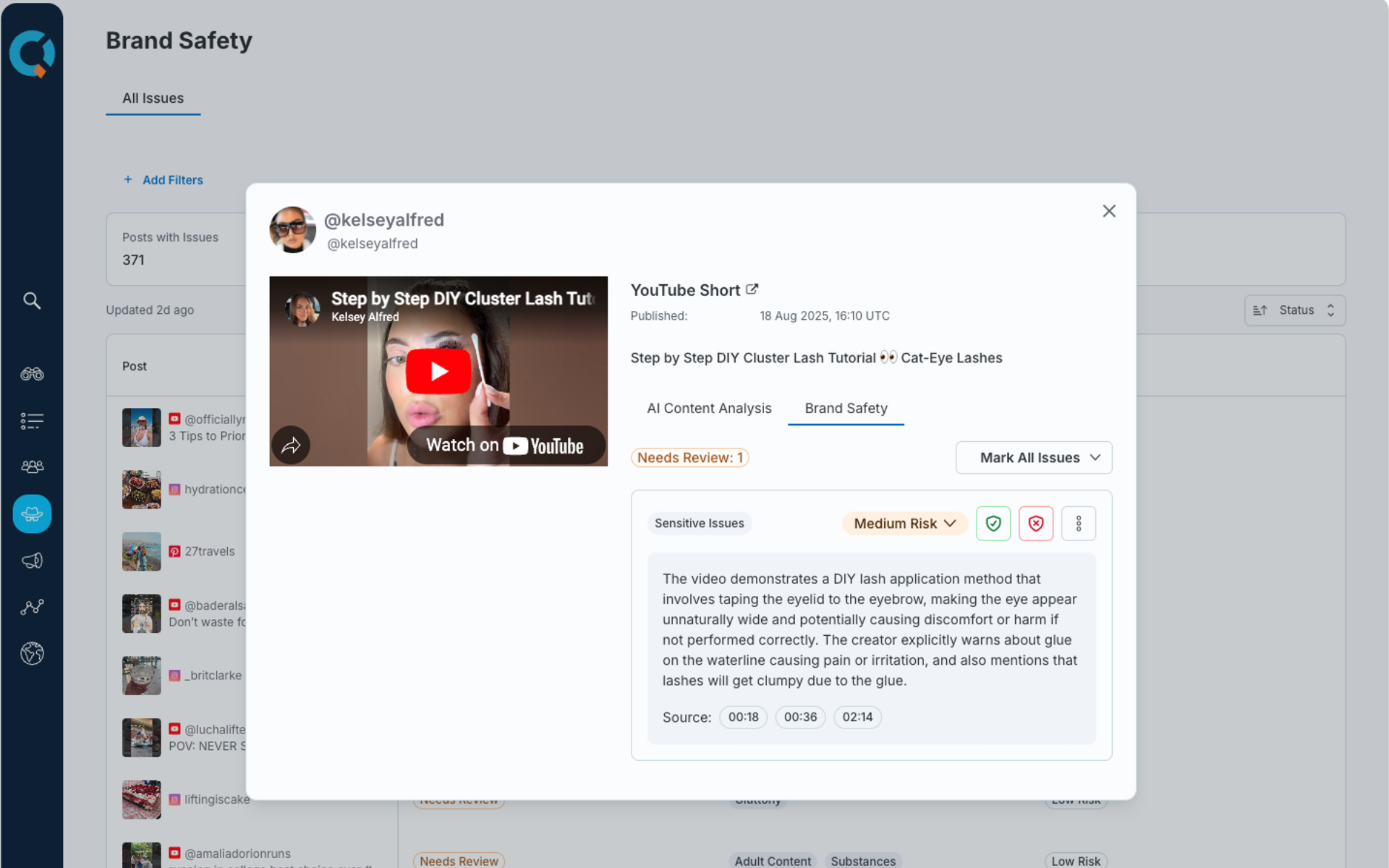This screenshot has height=868, width=1389.
Task: Open the Mark All Issues dropdown
Action: tap(1034, 458)
